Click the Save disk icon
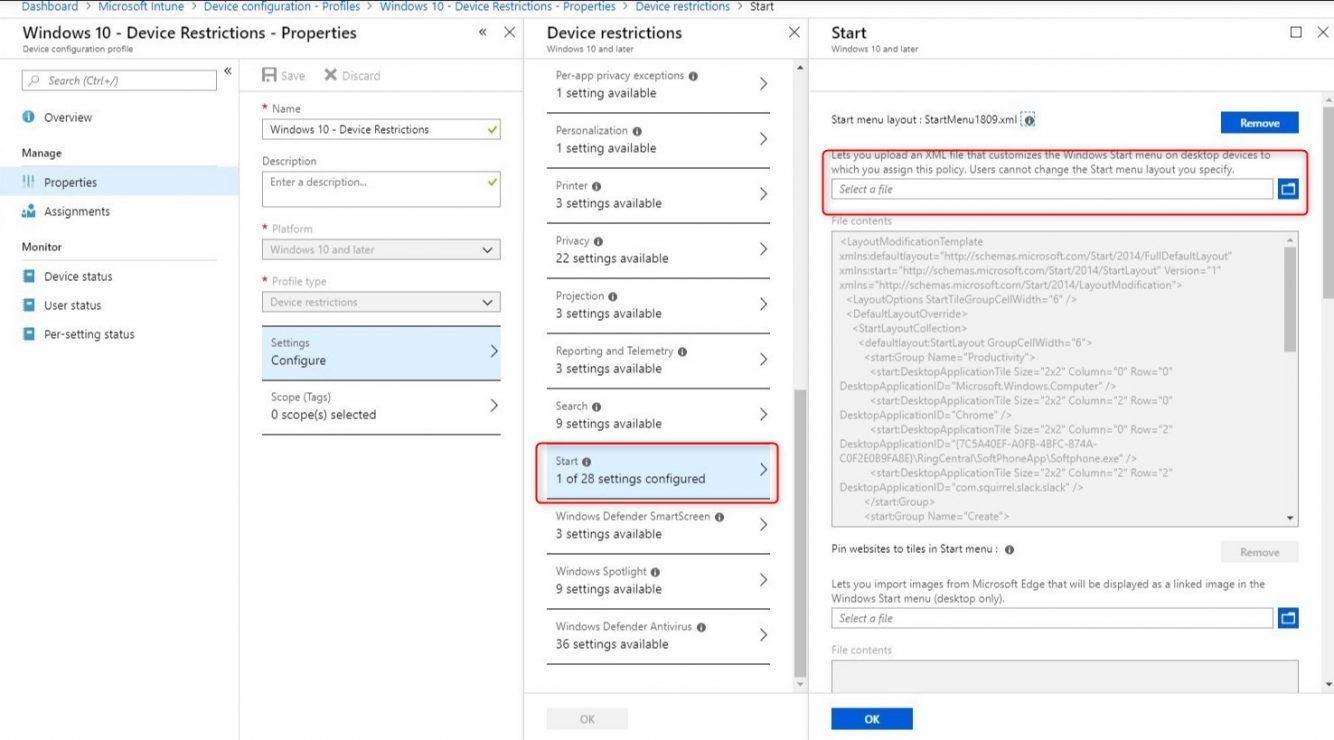Viewport: 1334px width, 740px height. pyautogui.click(x=271, y=74)
